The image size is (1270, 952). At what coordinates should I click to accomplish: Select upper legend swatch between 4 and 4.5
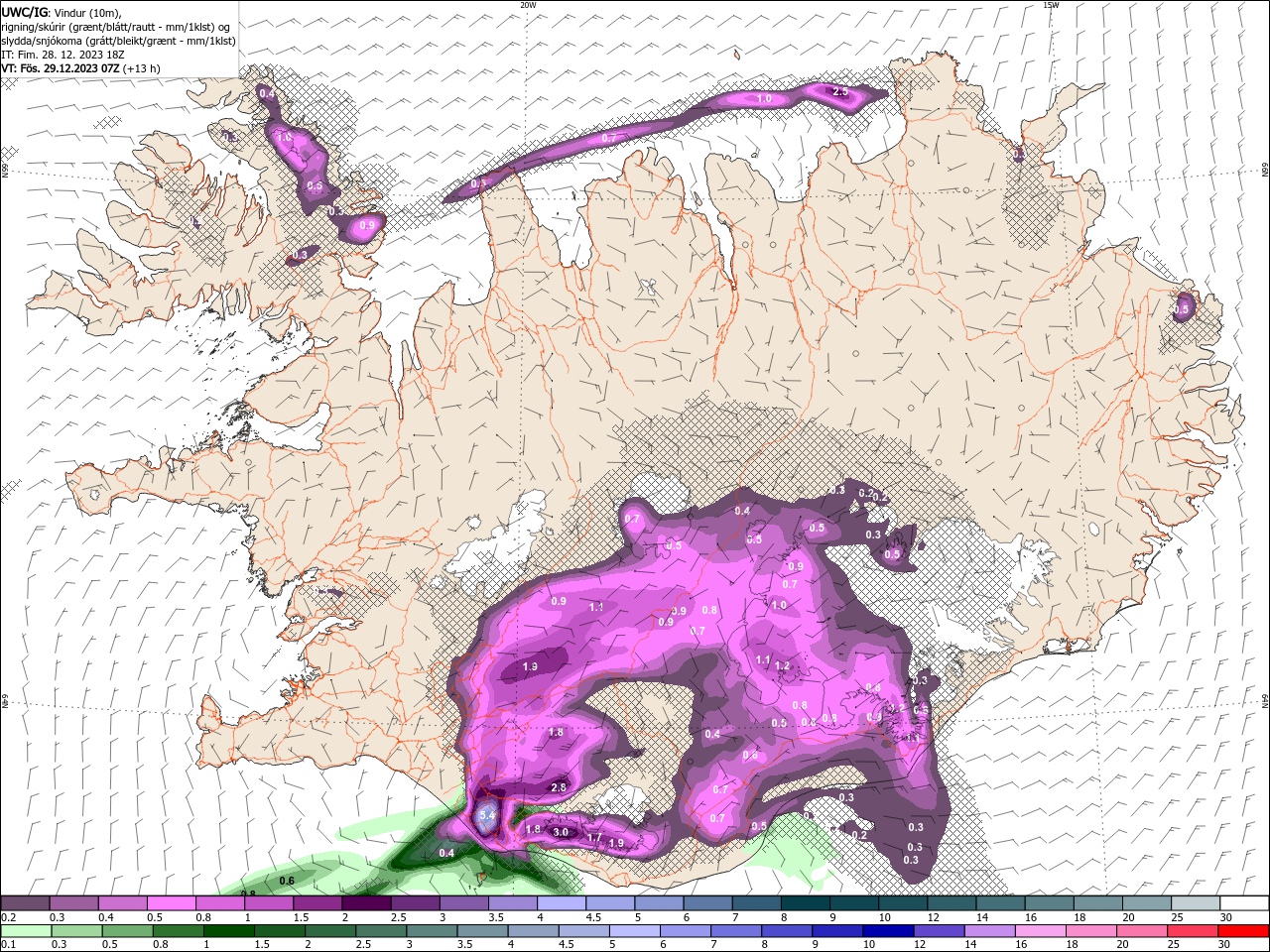(x=562, y=902)
